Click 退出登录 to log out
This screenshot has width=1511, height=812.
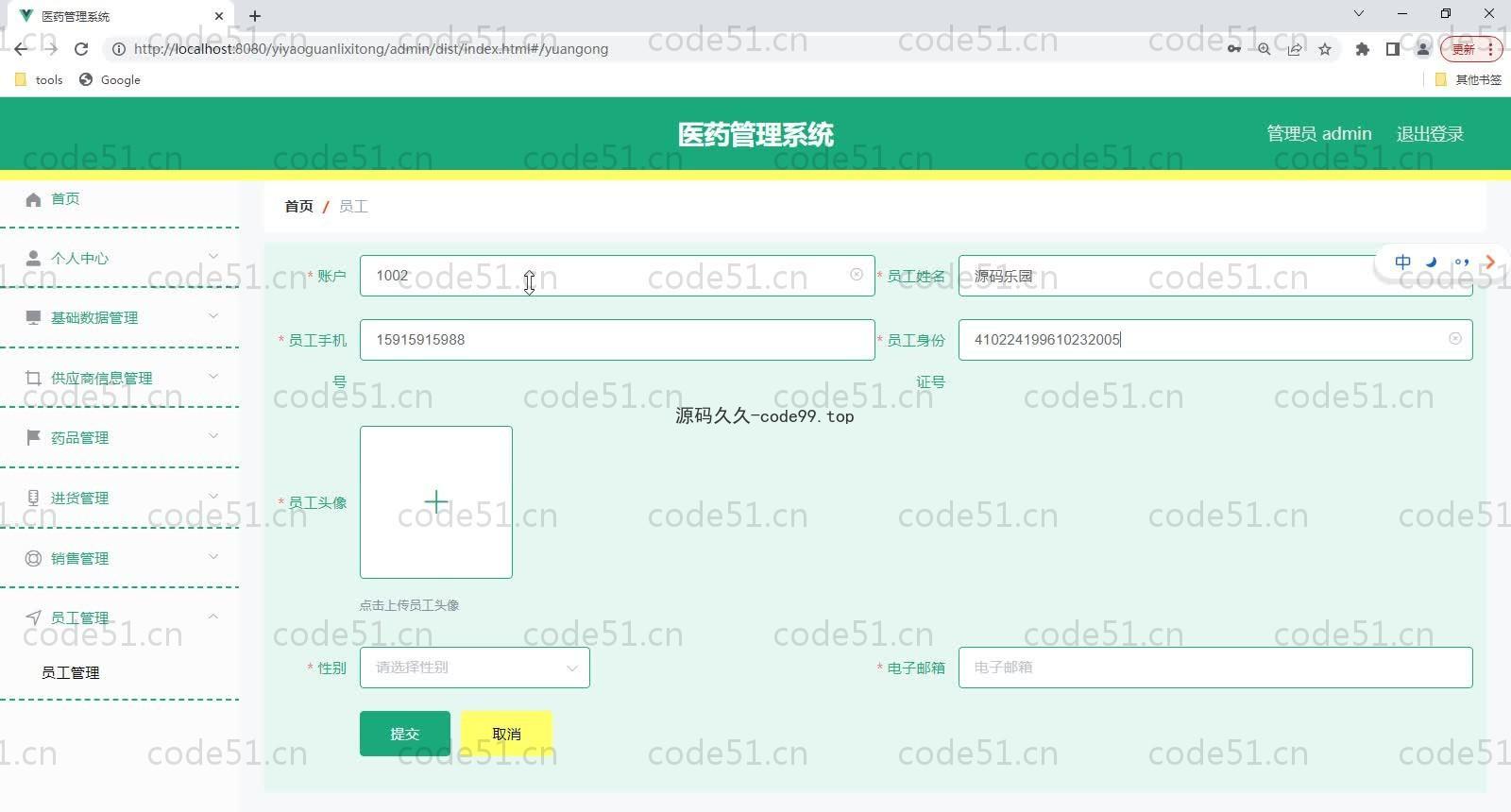[x=1430, y=134]
